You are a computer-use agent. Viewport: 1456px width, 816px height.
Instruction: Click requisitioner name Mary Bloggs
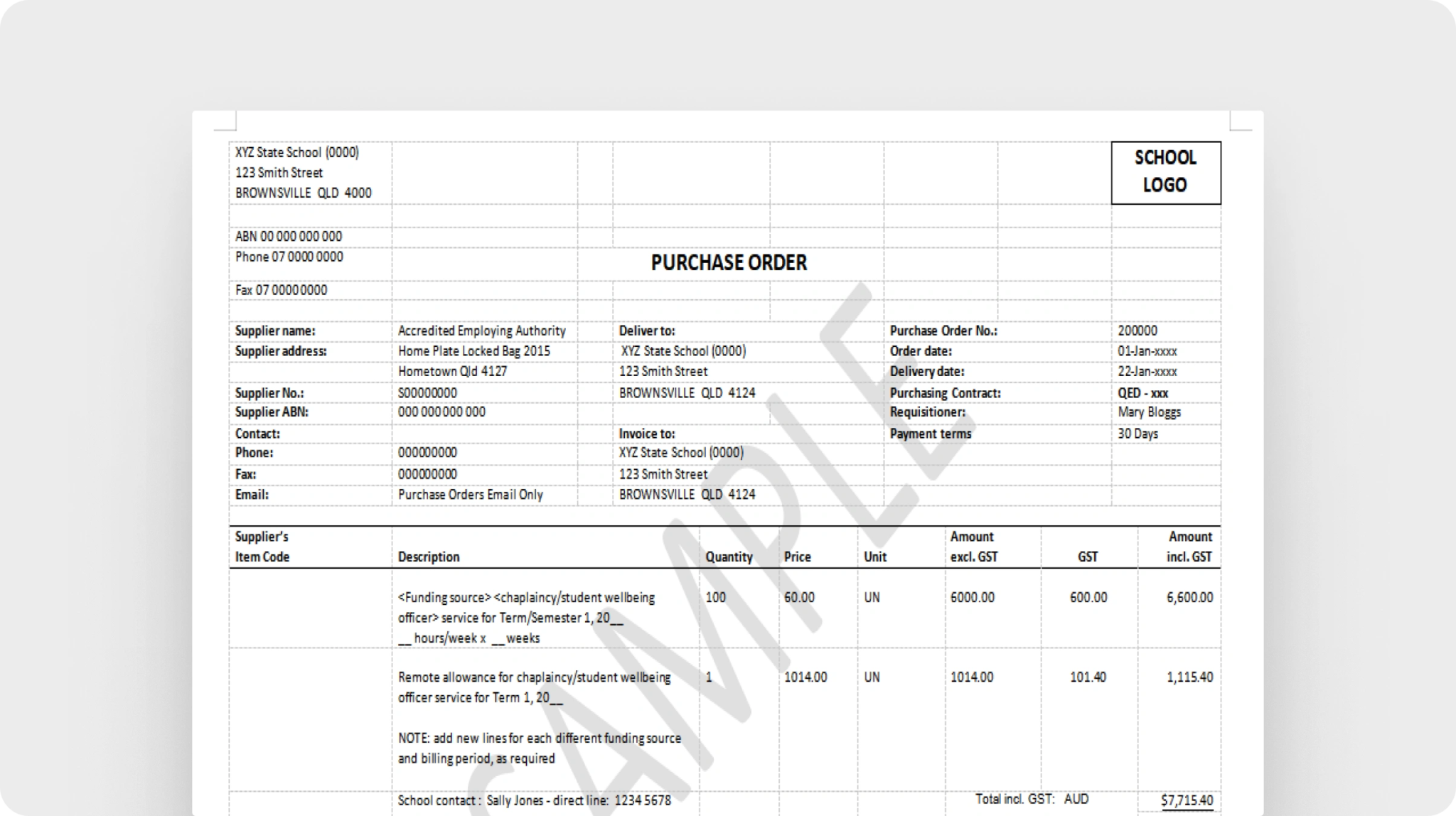(x=1149, y=412)
